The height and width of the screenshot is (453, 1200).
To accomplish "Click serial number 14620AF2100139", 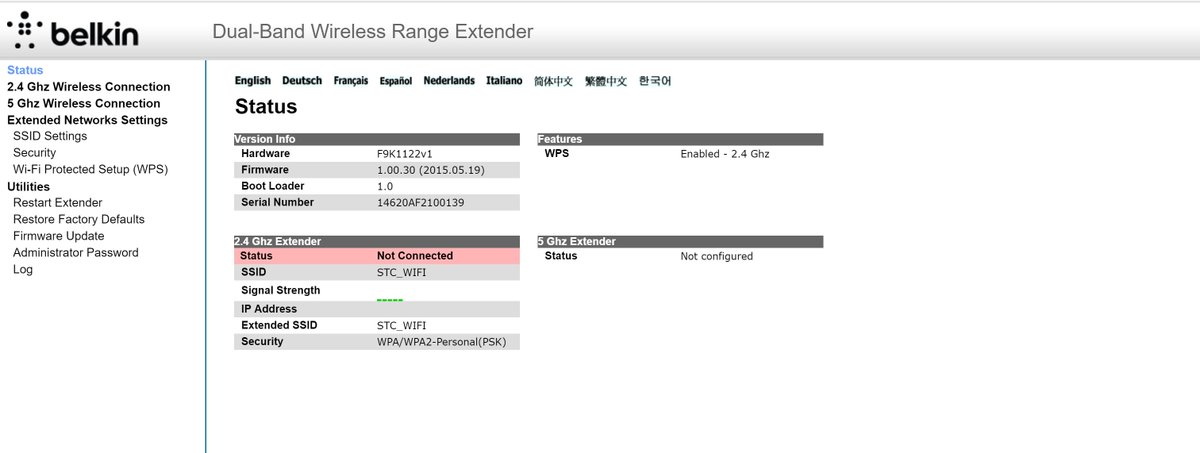I will (421, 203).
